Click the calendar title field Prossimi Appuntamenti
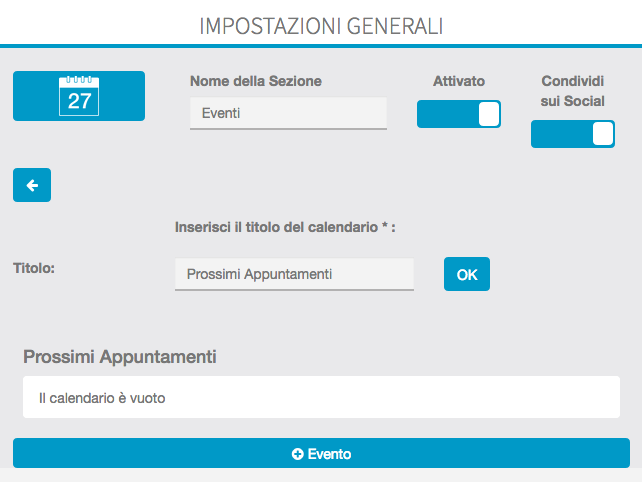The image size is (642, 482). coord(294,274)
